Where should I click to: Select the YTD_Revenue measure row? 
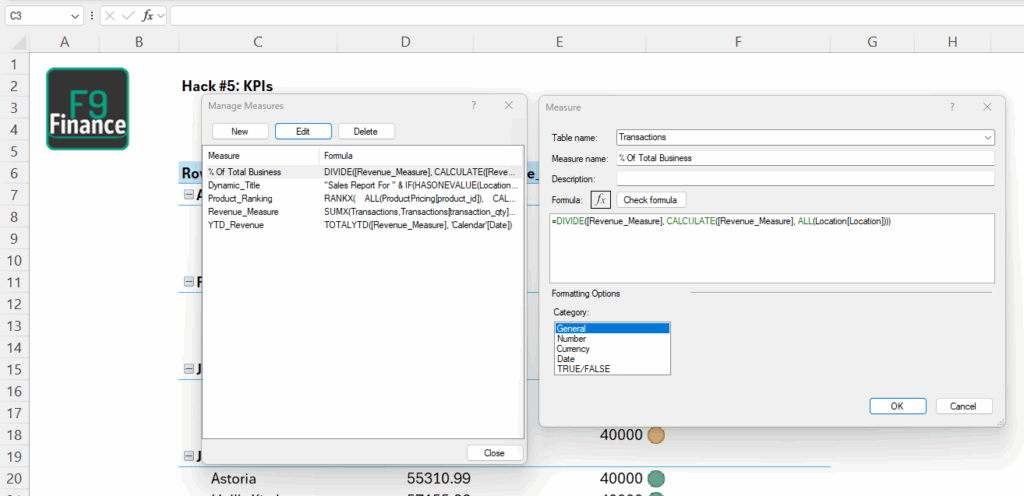pos(362,225)
